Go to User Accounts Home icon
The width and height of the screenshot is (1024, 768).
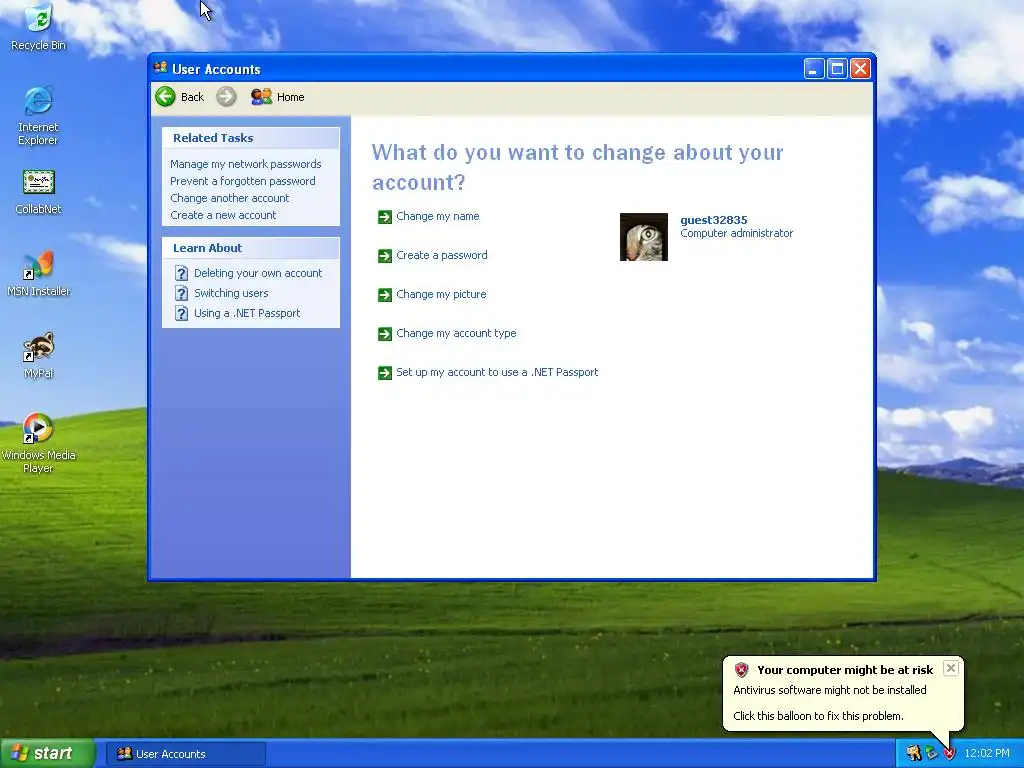tap(261, 97)
